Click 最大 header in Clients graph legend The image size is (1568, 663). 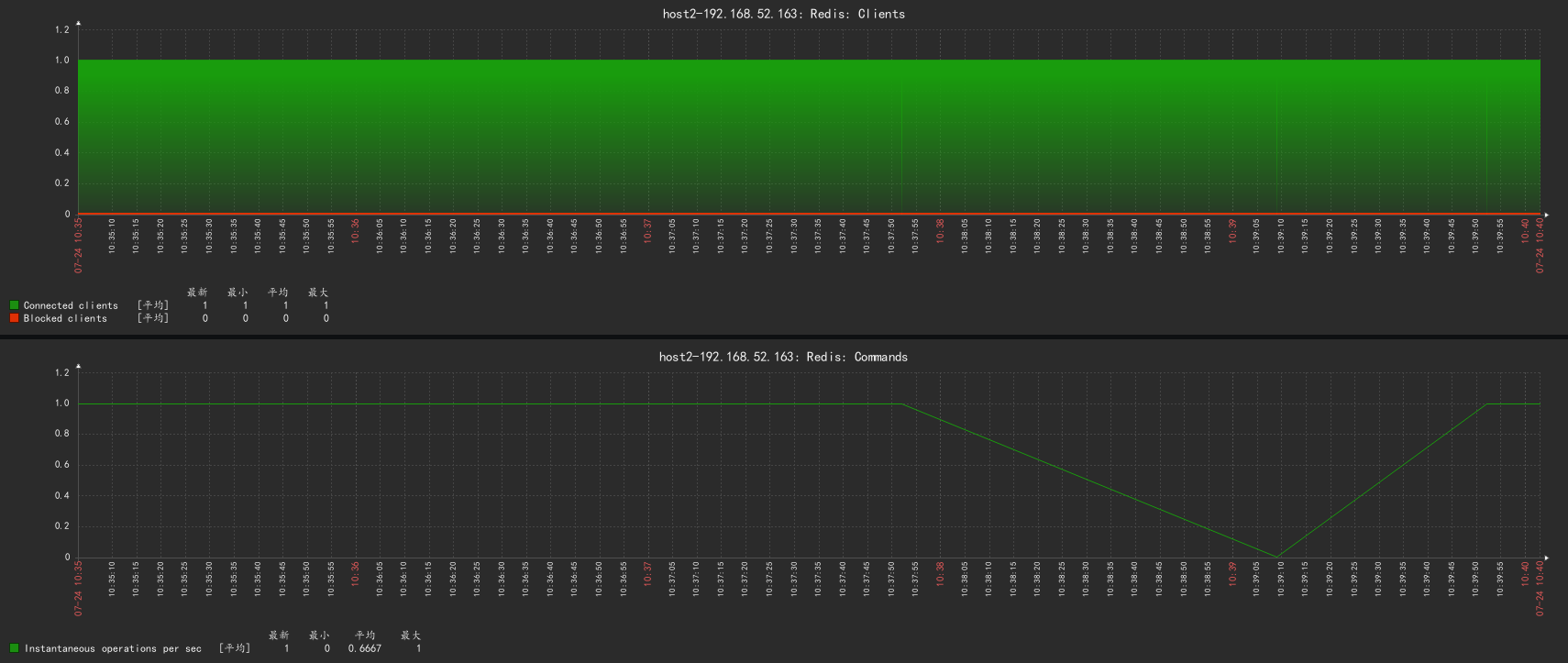point(318,293)
